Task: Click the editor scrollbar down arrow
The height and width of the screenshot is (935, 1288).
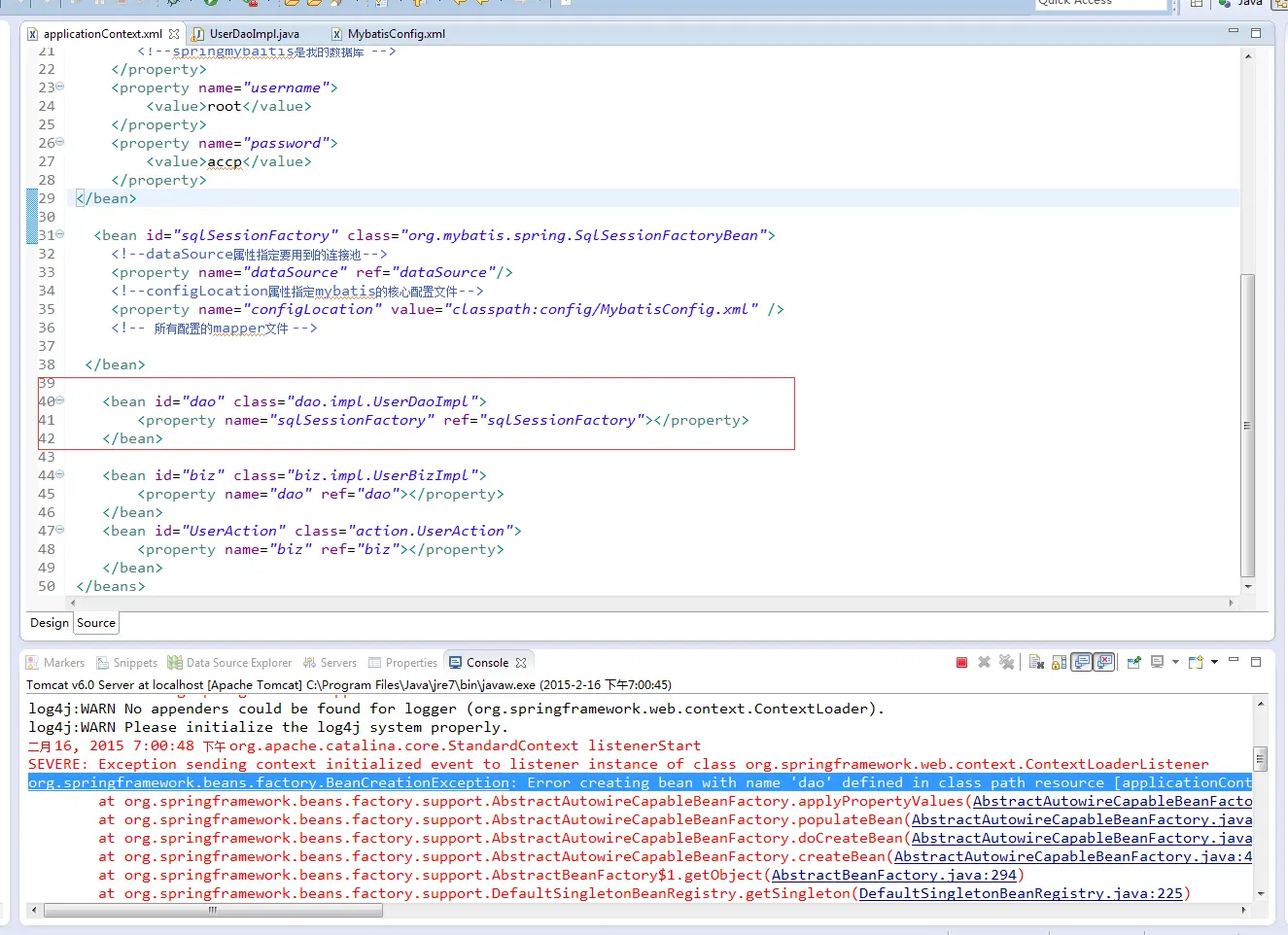Action: tap(1248, 587)
